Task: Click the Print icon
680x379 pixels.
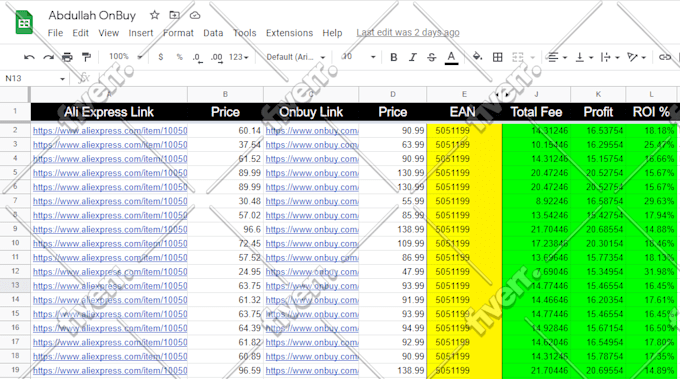Action: click(x=67, y=57)
